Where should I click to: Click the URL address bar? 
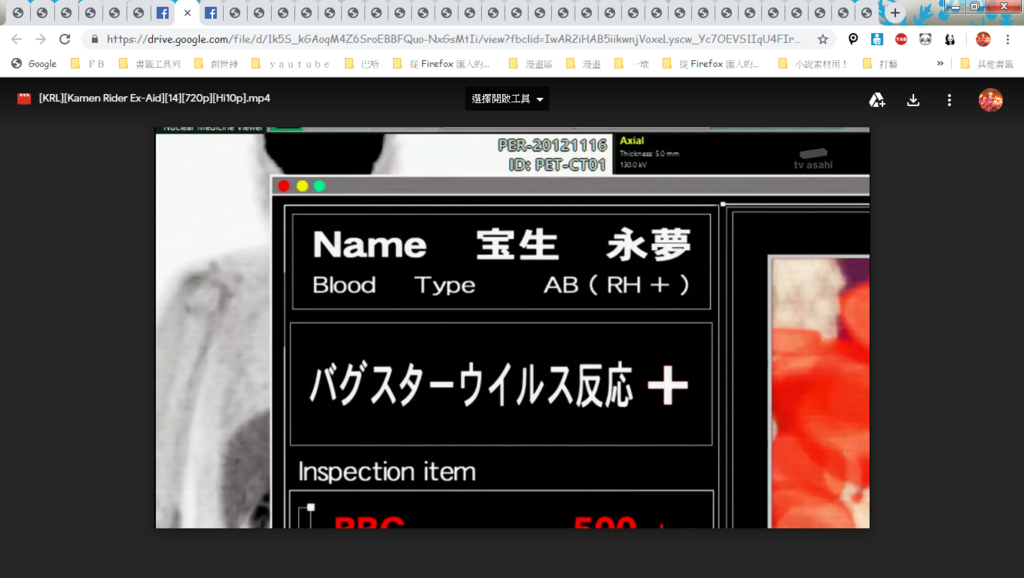click(x=454, y=39)
